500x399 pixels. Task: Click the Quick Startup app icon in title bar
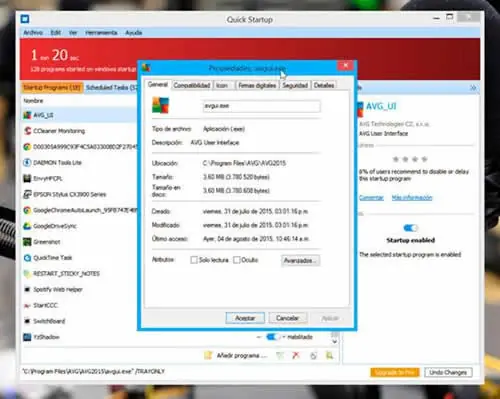click(25, 19)
